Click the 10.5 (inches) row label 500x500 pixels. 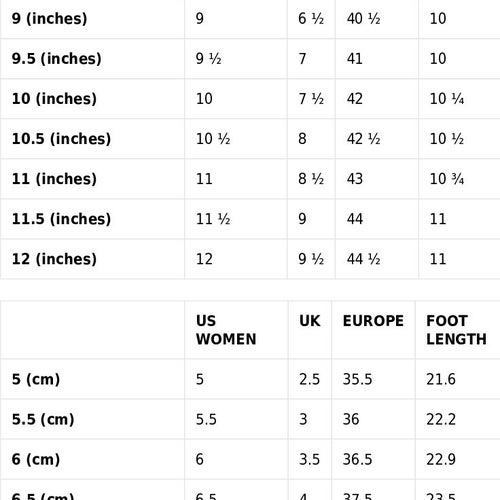tap(61, 139)
